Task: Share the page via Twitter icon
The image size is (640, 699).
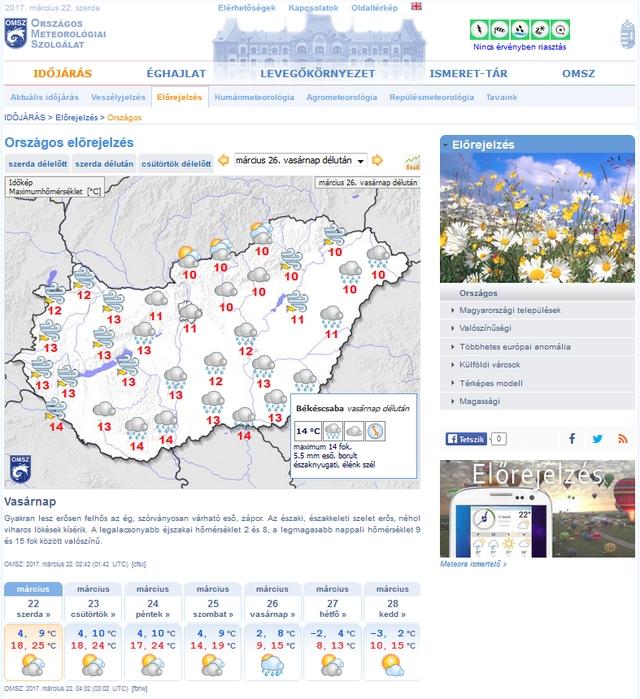Action: pos(597,439)
